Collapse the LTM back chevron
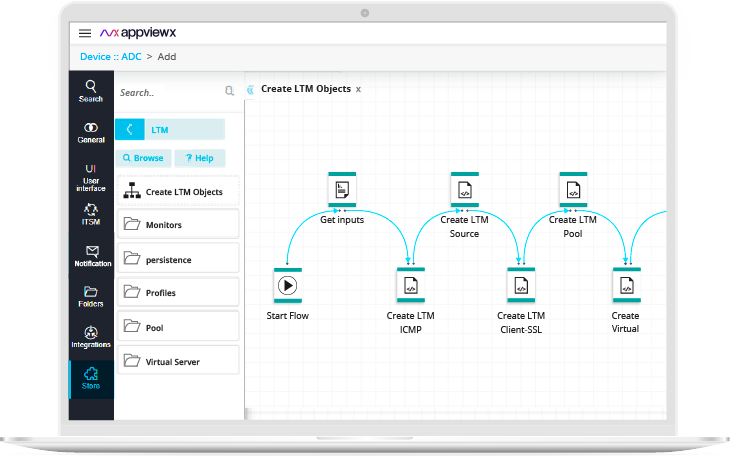Screen dimensions: 730x456 point(130,130)
